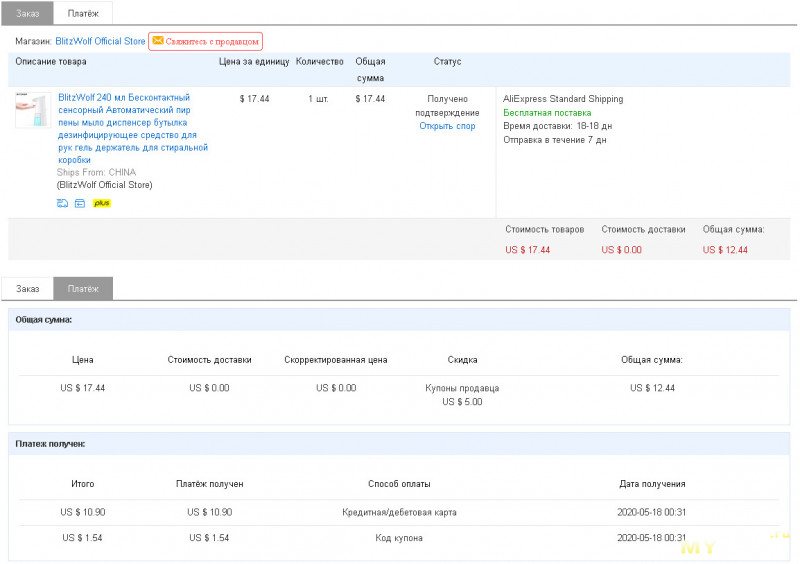The width and height of the screenshot is (800, 564).
Task: Click the red US $ 12.44 total
Action: (725, 250)
